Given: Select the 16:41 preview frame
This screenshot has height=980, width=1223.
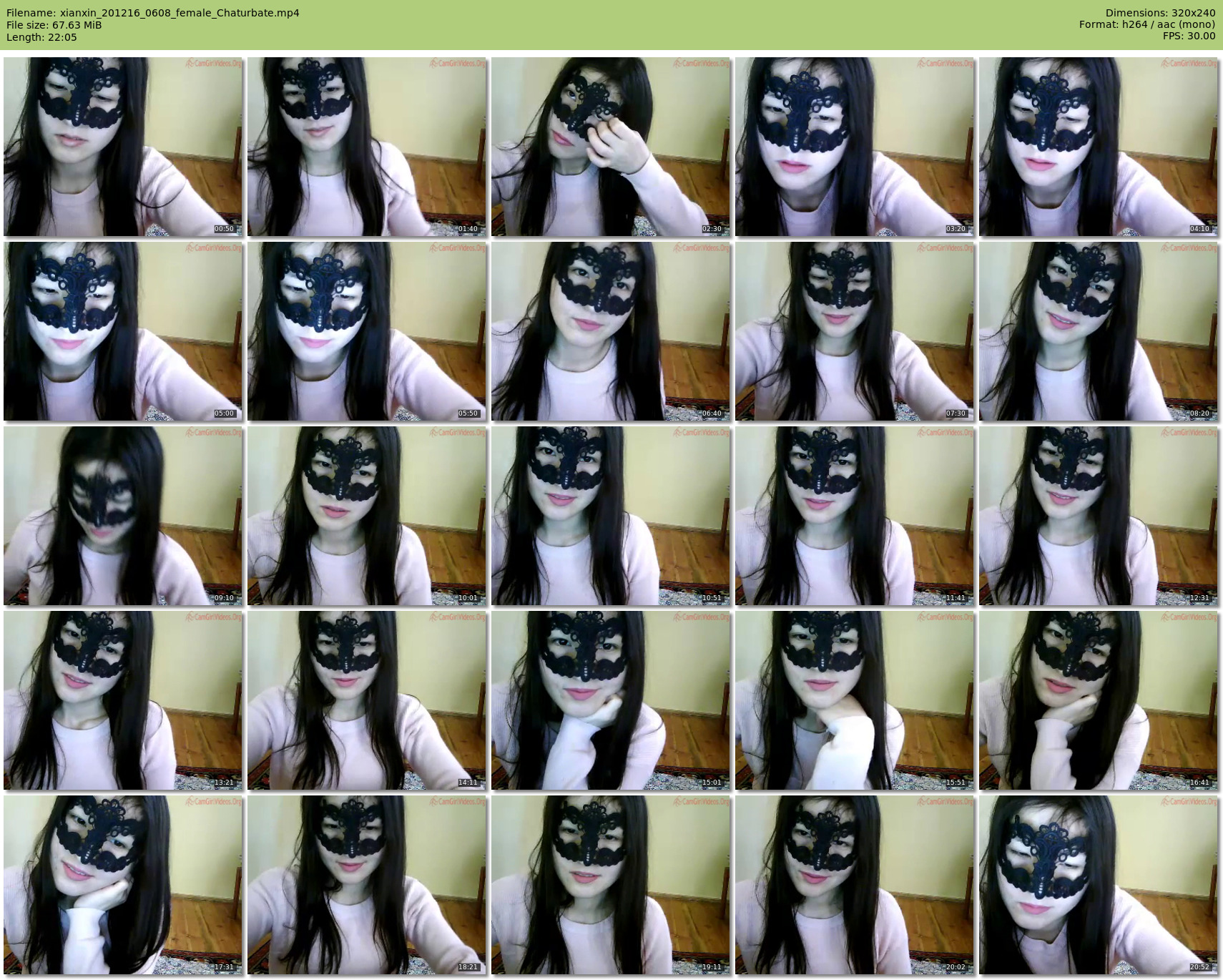Looking at the screenshot, I should (x=1099, y=700).
